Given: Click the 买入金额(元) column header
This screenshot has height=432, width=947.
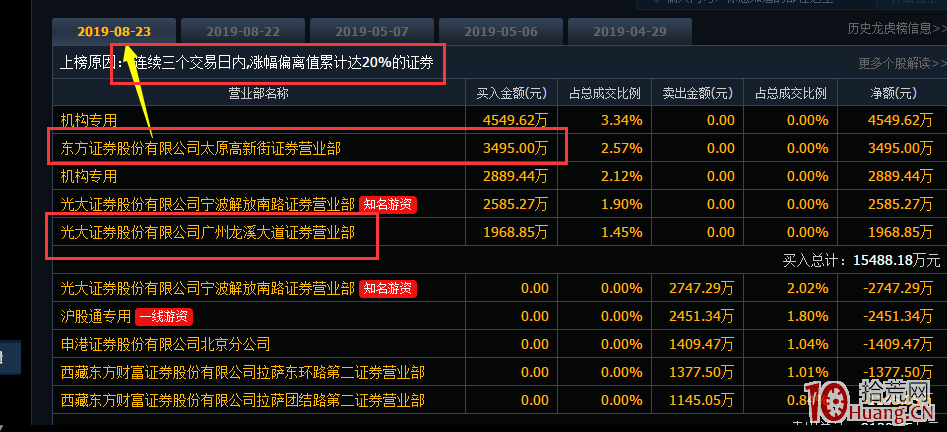Looking at the screenshot, I should pos(511,93).
